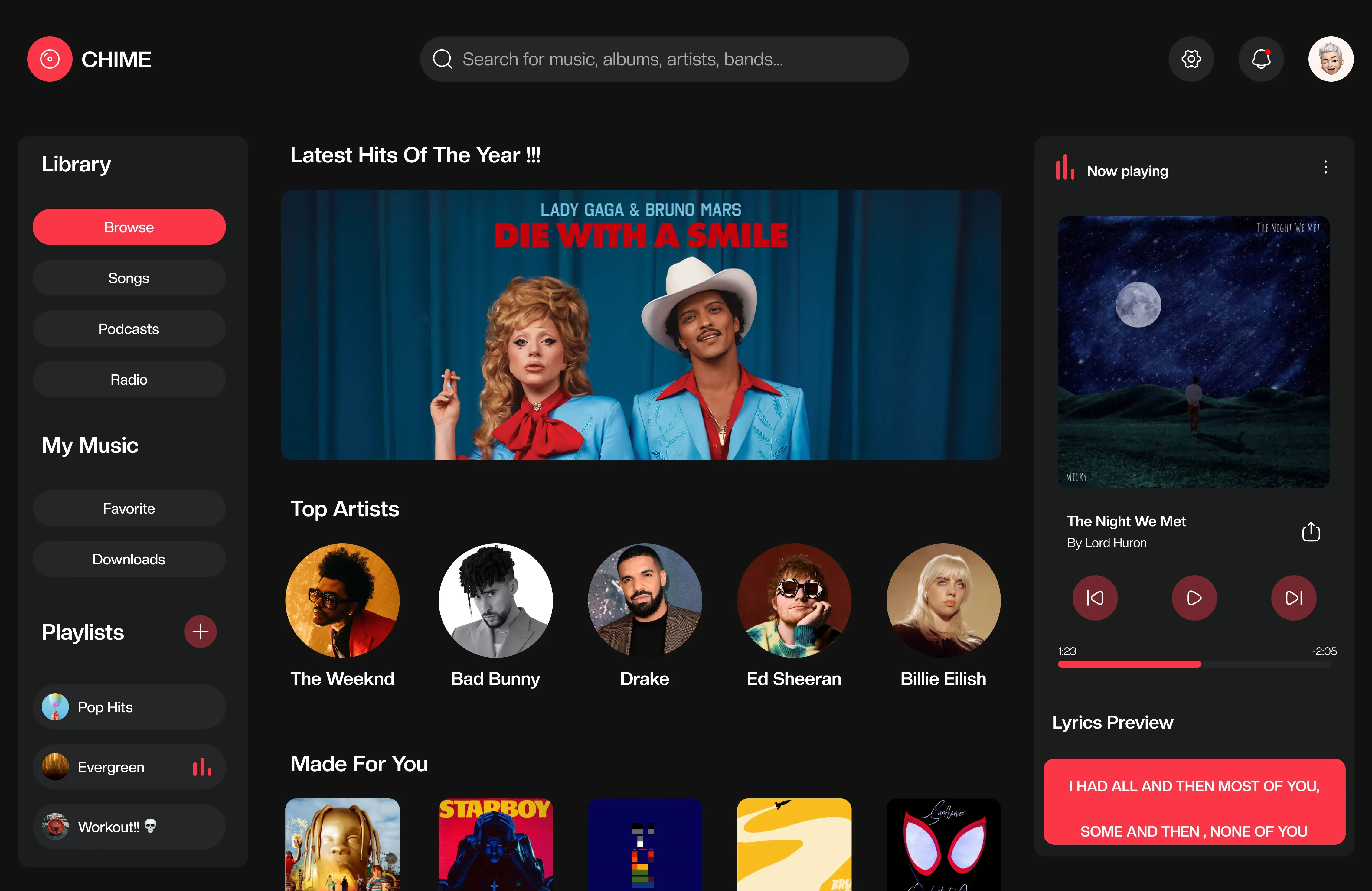Open settings via the gear icon

click(1191, 59)
